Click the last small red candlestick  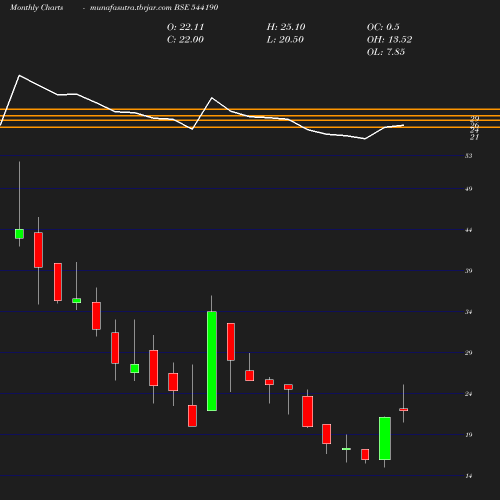[404, 410]
